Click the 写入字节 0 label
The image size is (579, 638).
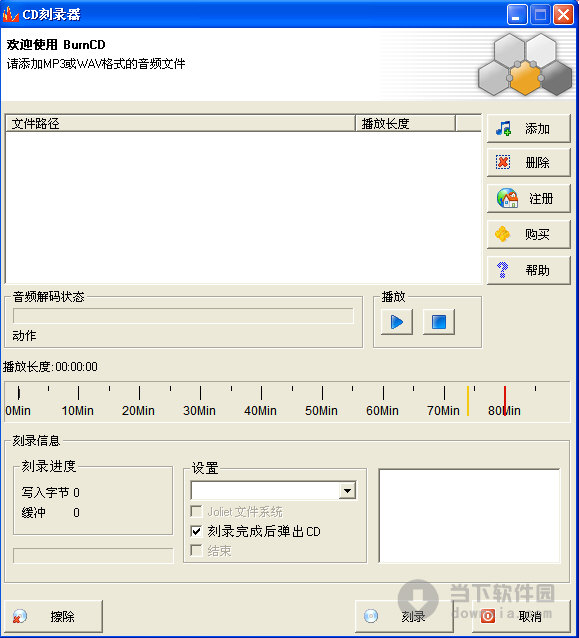50,492
